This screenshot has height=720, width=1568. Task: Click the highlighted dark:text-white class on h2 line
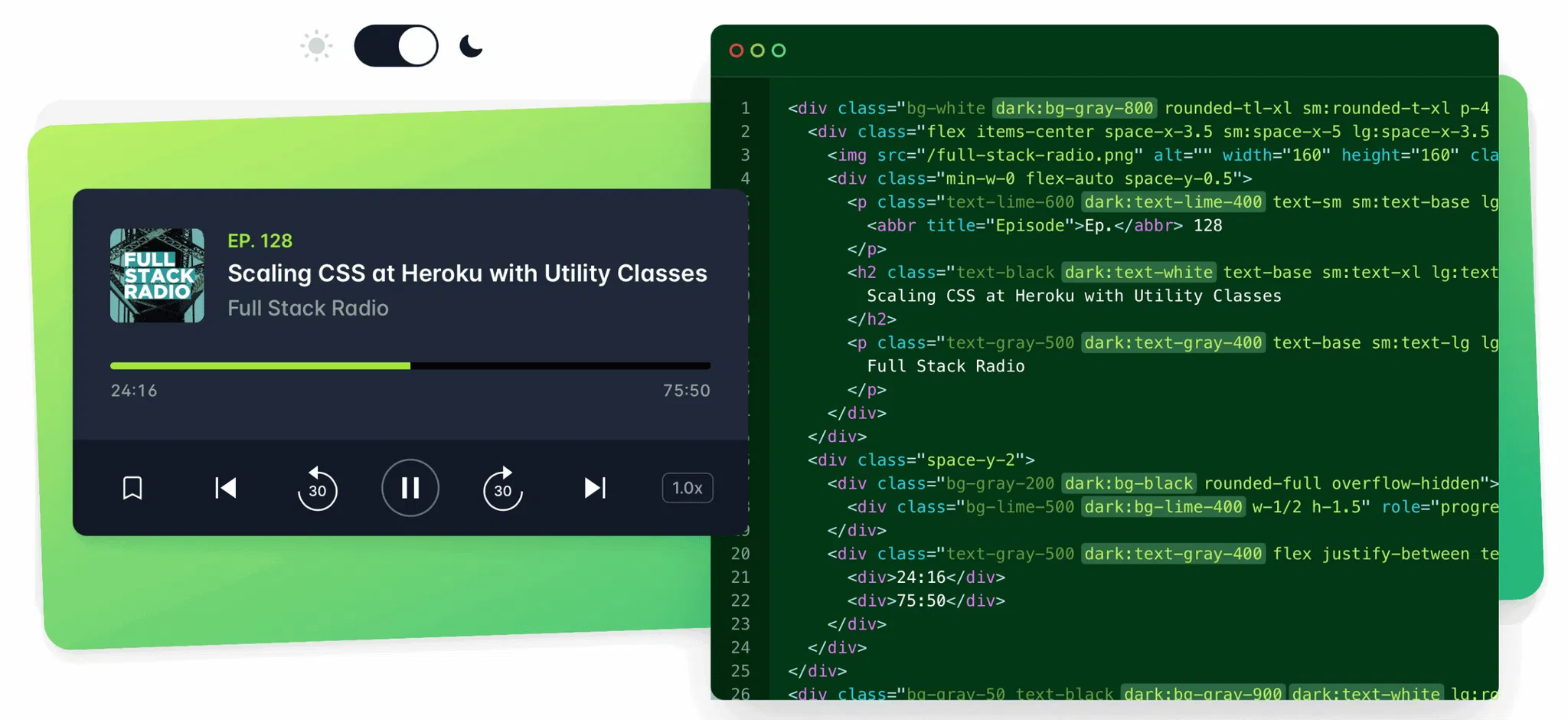(x=1138, y=273)
